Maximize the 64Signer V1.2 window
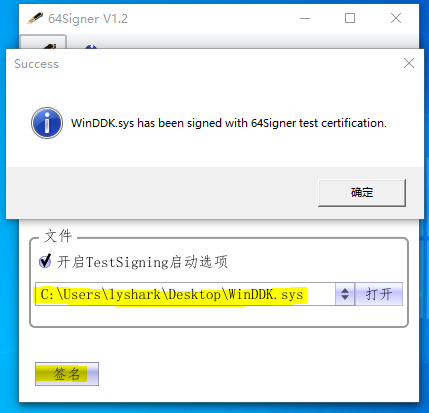The height and width of the screenshot is (413, 429). 350,18
